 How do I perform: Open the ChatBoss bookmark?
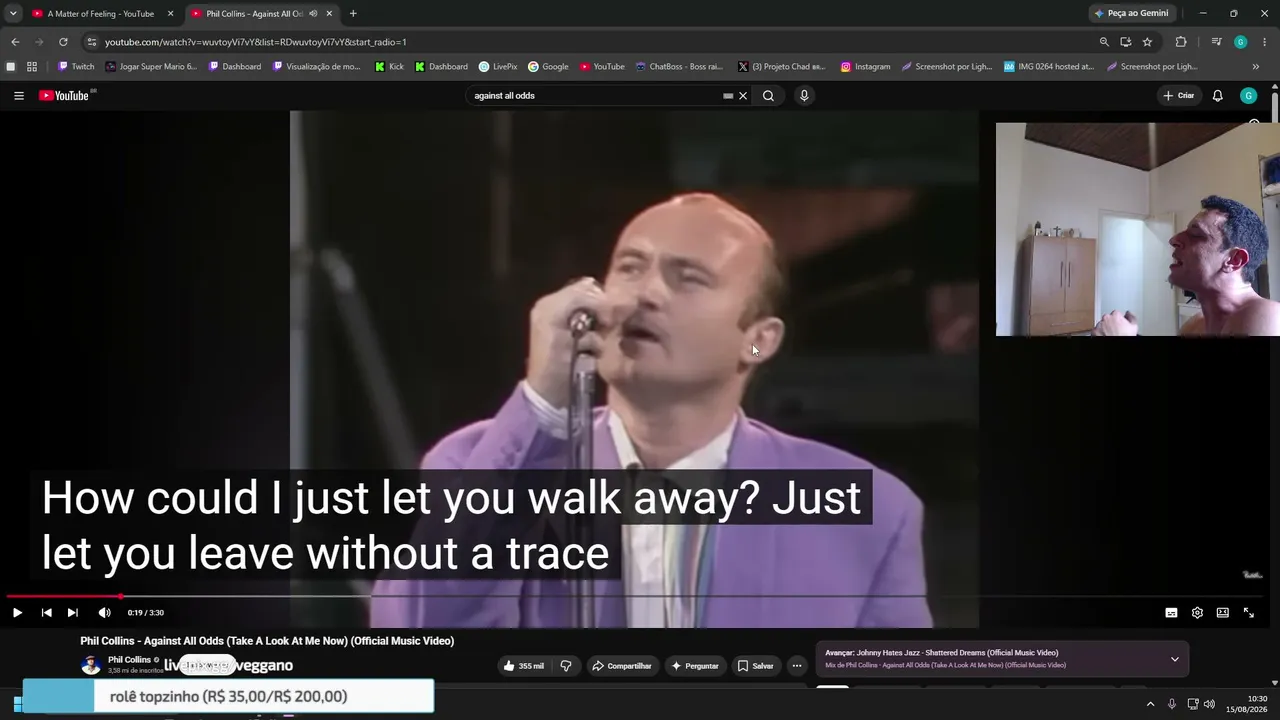tap(679, 67)
